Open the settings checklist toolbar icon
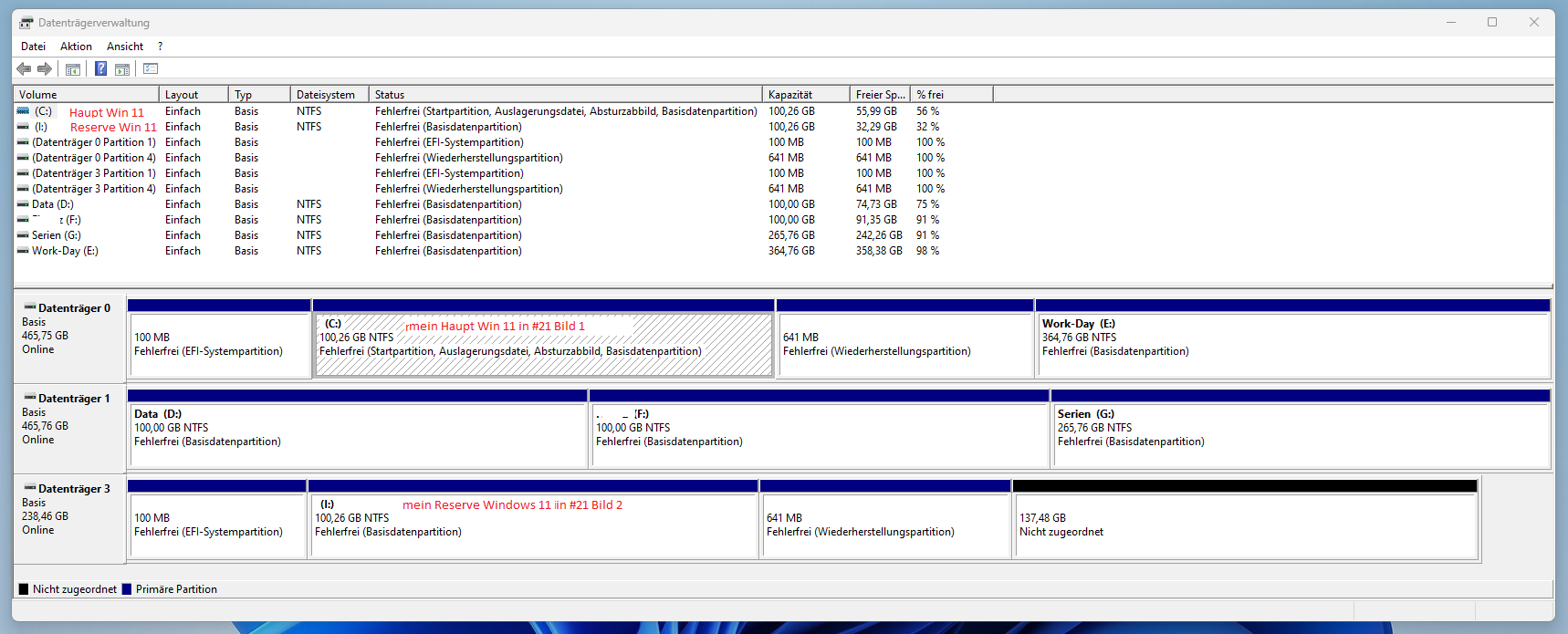 click(152, 68)
